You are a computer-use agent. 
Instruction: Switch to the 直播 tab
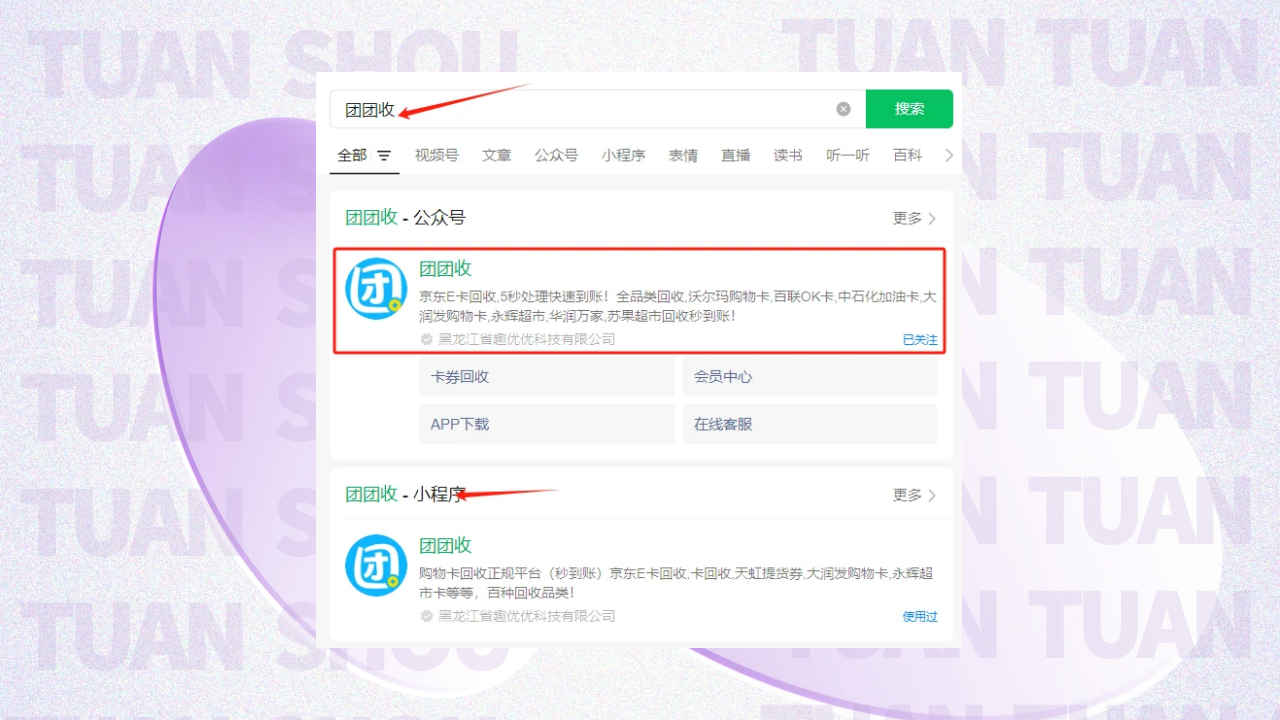pos(736,155)
